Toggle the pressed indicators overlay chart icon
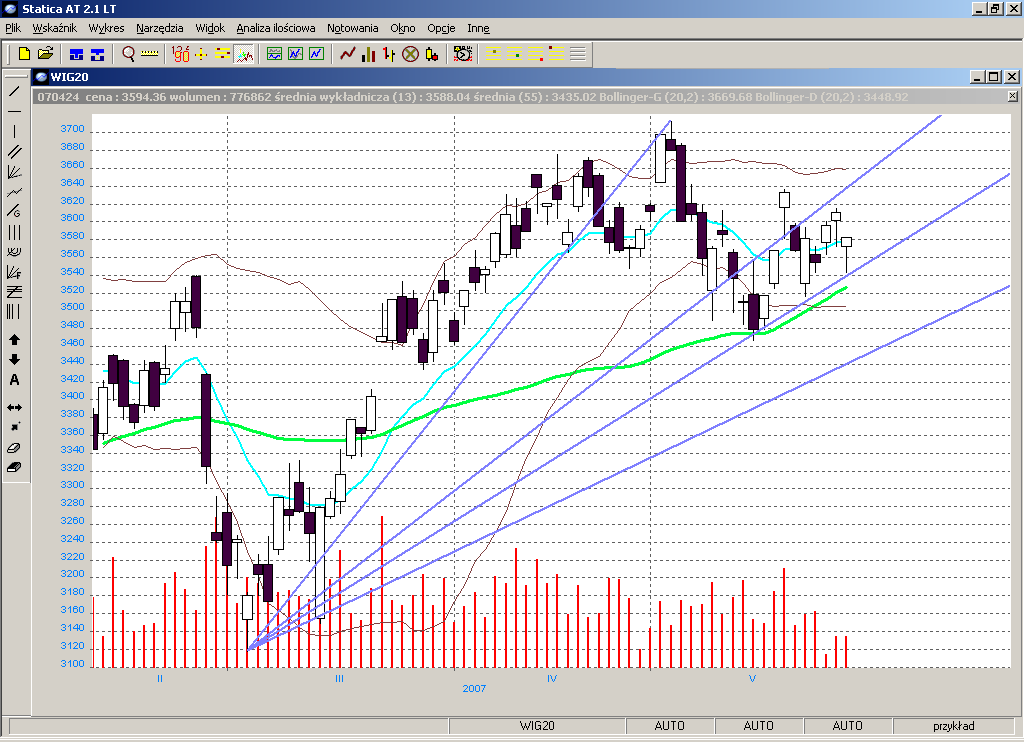This screenshot has height=742, width=1024. 244,54
